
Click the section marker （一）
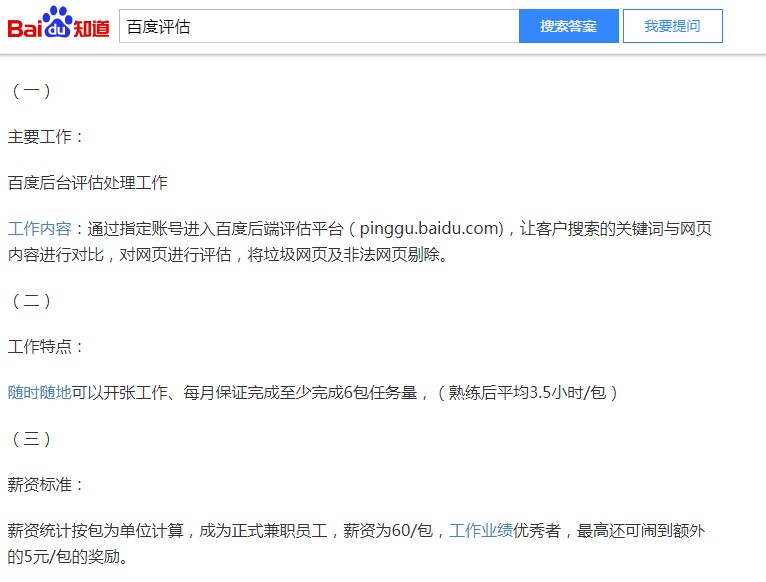coord(31,91)
